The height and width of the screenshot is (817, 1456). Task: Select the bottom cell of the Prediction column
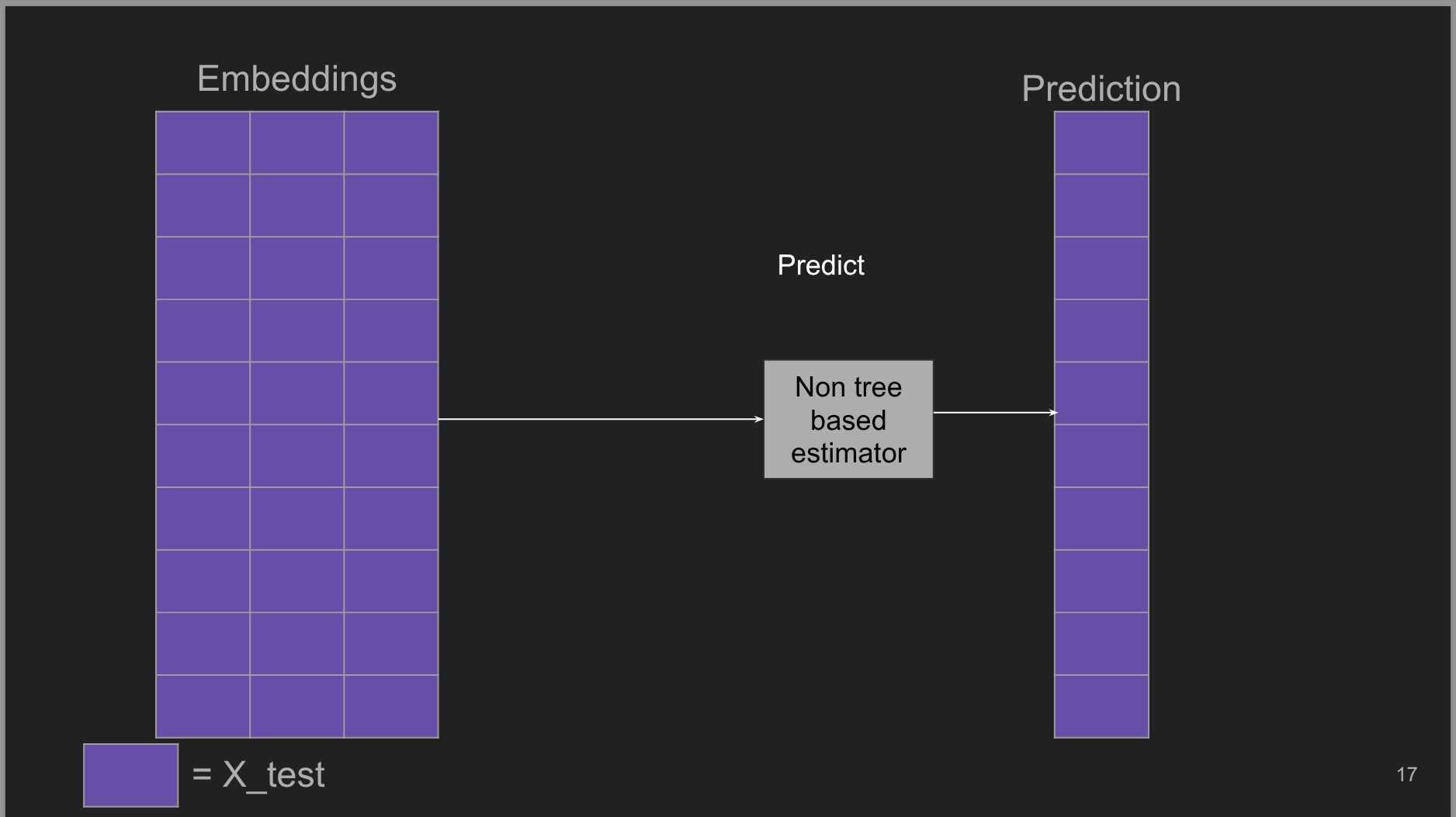click(1101, 706)
